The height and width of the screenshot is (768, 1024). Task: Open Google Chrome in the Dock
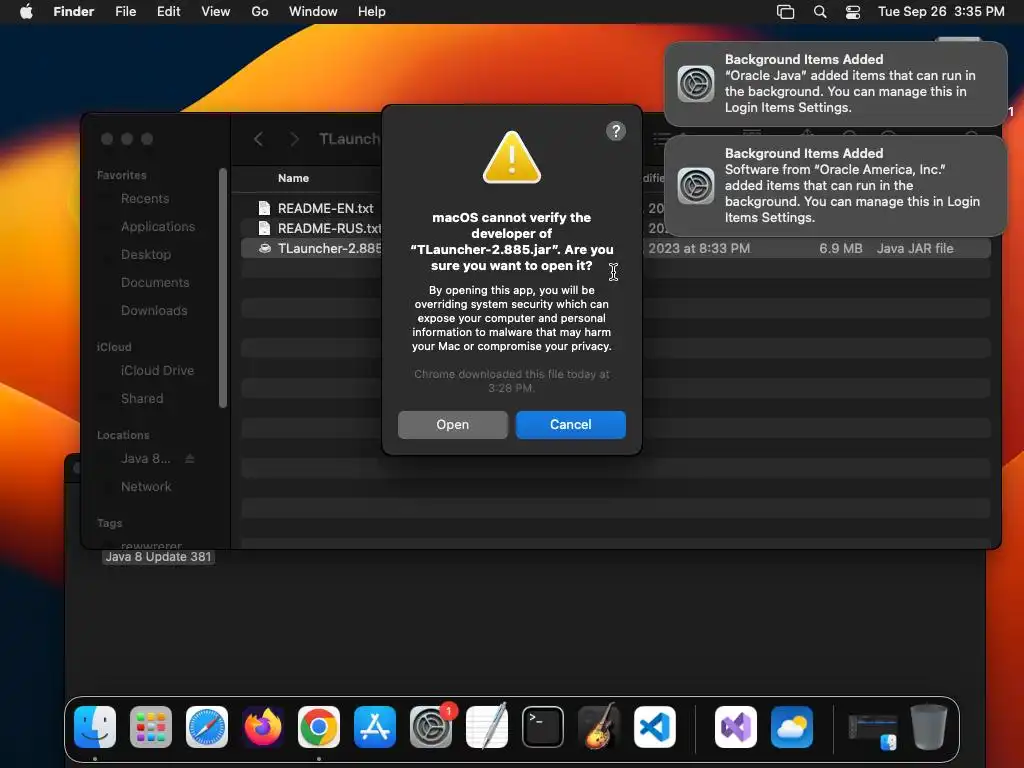(x=319, y=727)
